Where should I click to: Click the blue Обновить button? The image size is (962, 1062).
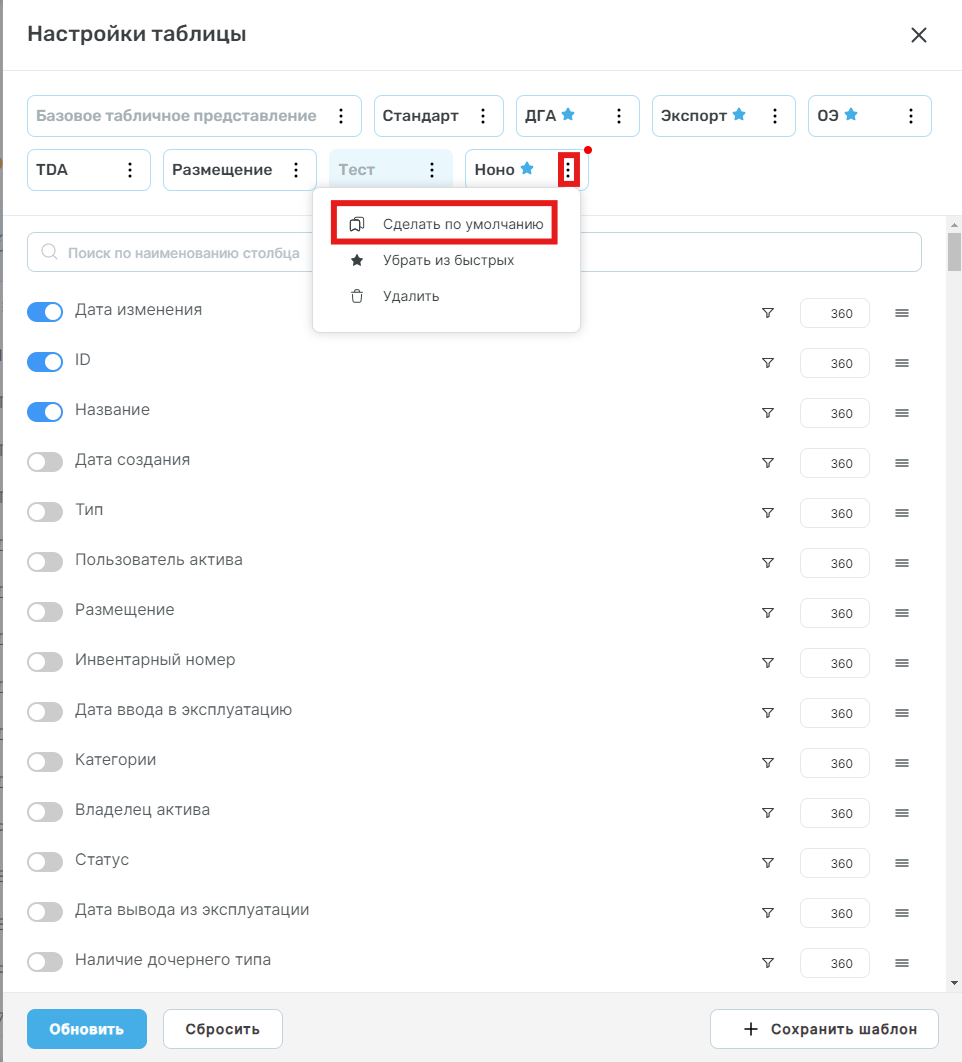click(87, 1029)
